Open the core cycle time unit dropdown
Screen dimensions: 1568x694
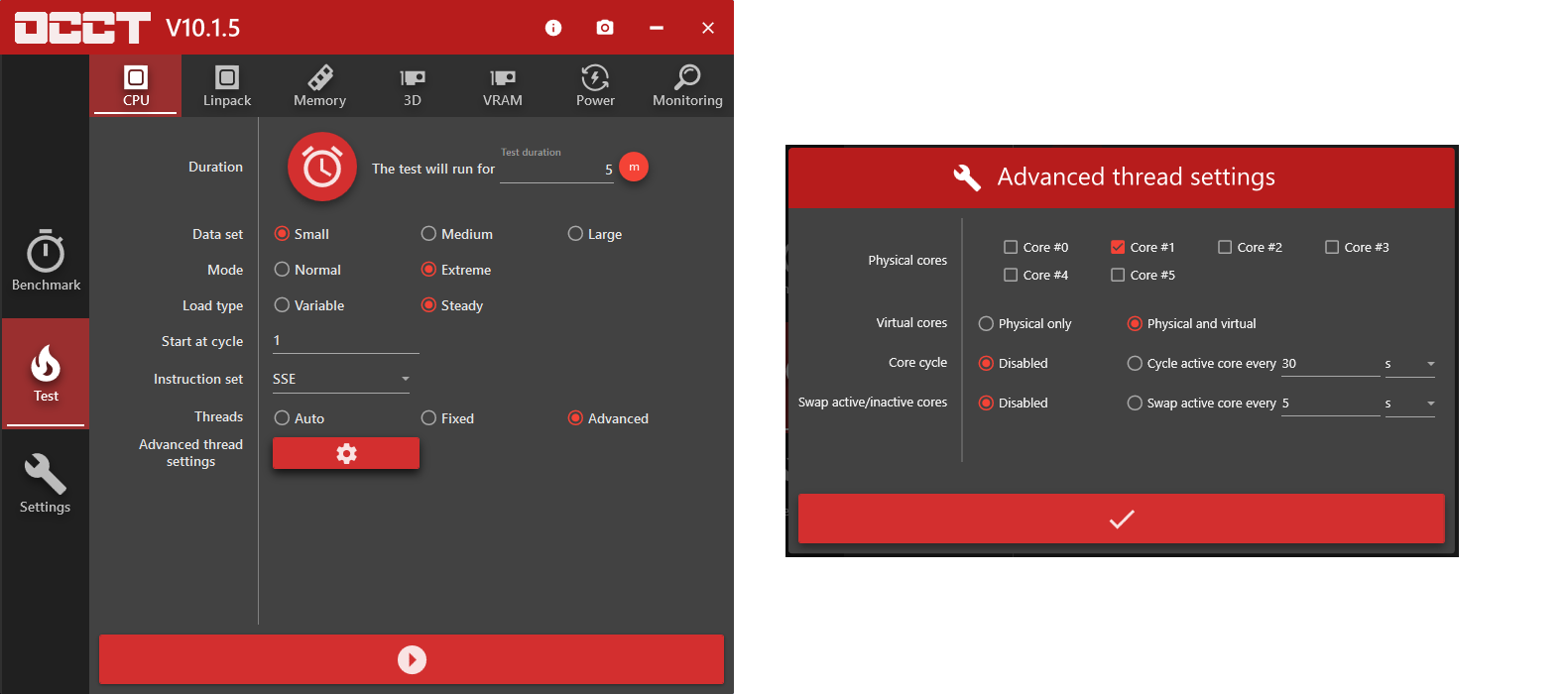(x=1410, y=364)
